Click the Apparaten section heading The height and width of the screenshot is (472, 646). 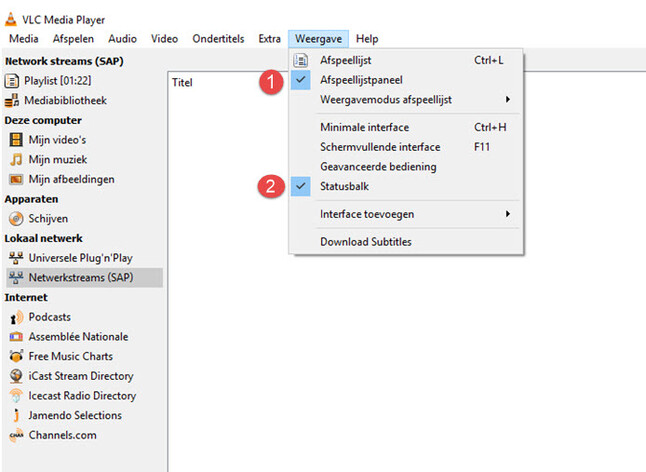(31, 199)
